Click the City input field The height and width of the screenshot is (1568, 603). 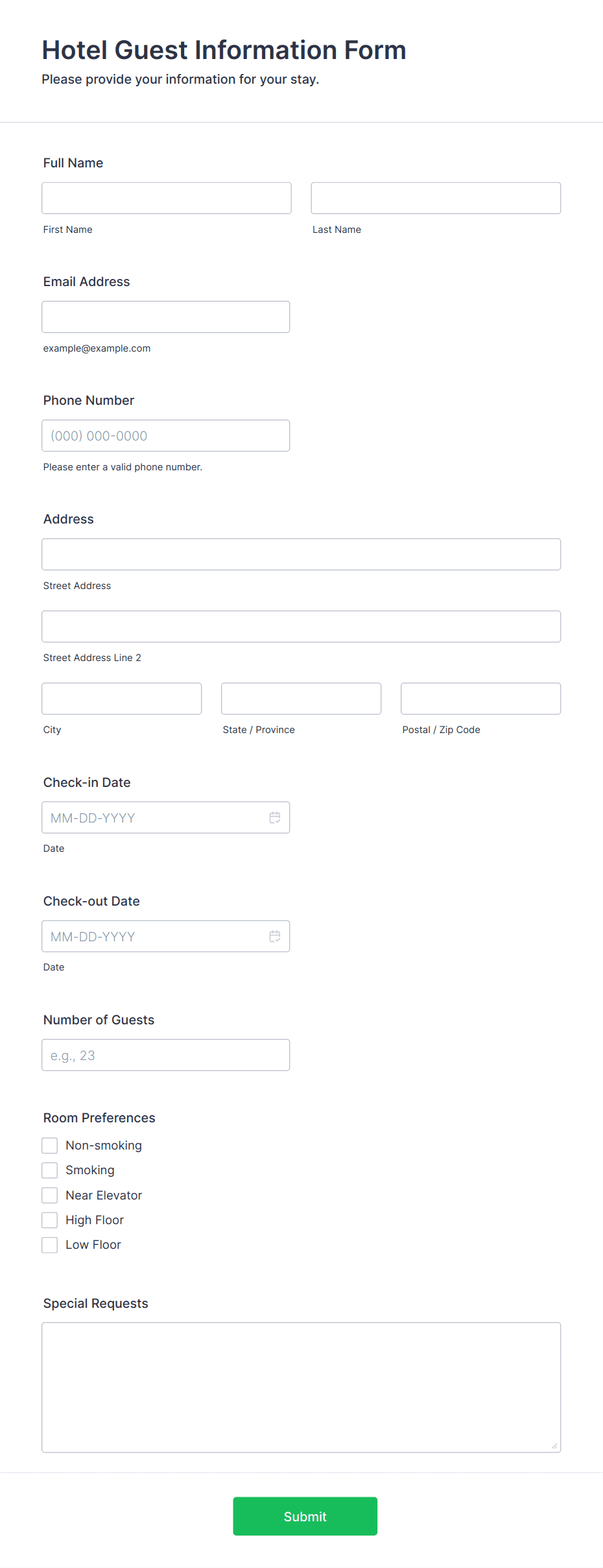(121, 698)
